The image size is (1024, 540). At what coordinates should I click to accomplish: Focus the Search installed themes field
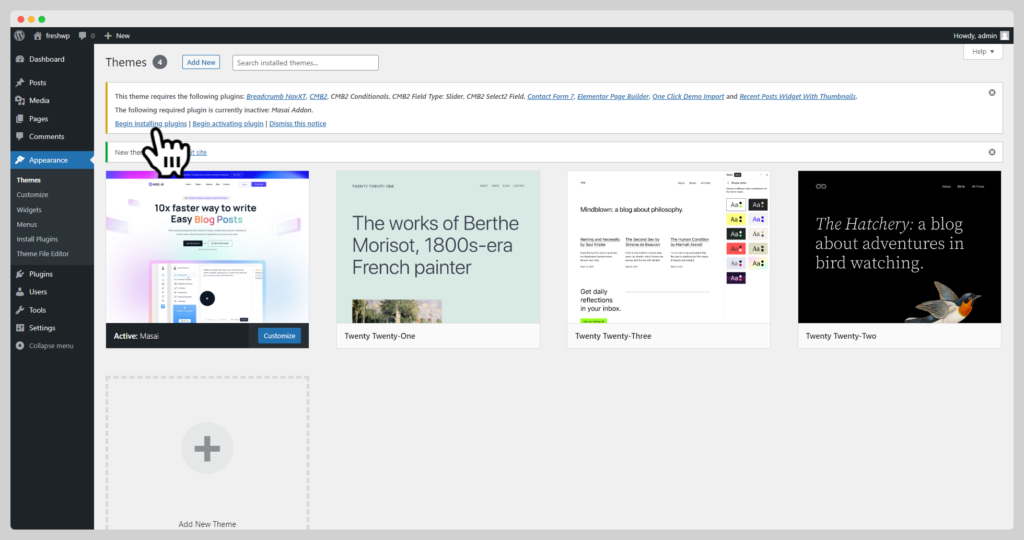305,63
